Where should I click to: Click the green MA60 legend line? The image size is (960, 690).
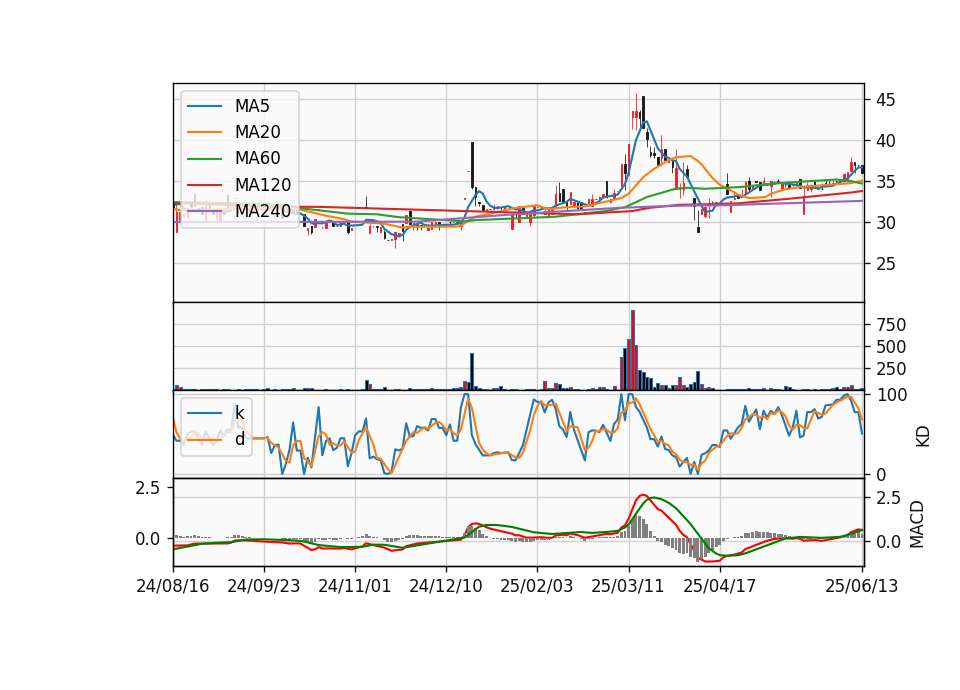click(x=204, y=159)
